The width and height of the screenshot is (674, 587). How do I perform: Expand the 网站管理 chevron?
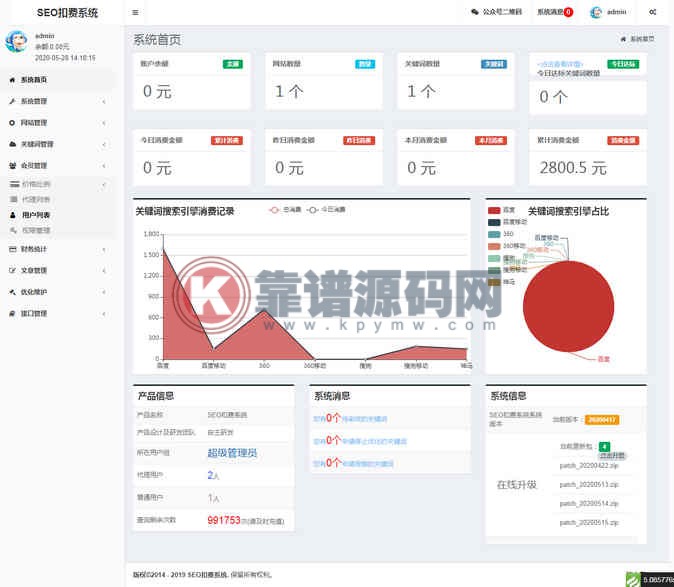(104, 123)
